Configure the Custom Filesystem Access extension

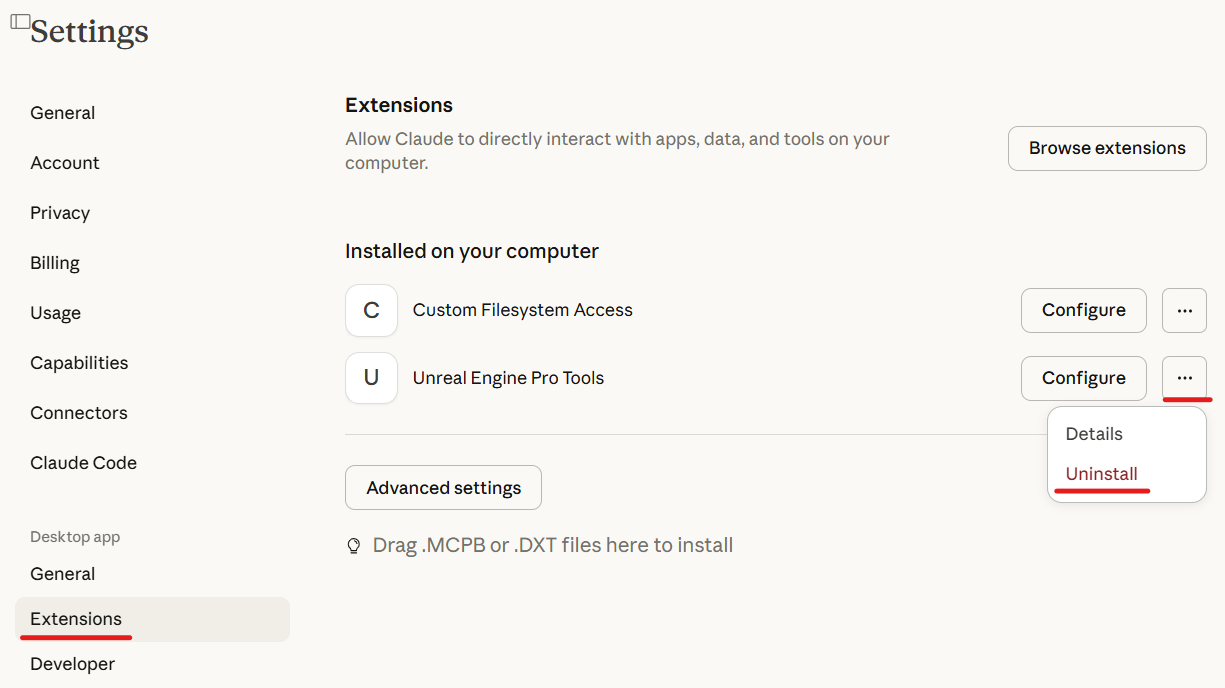point(1083,310)
